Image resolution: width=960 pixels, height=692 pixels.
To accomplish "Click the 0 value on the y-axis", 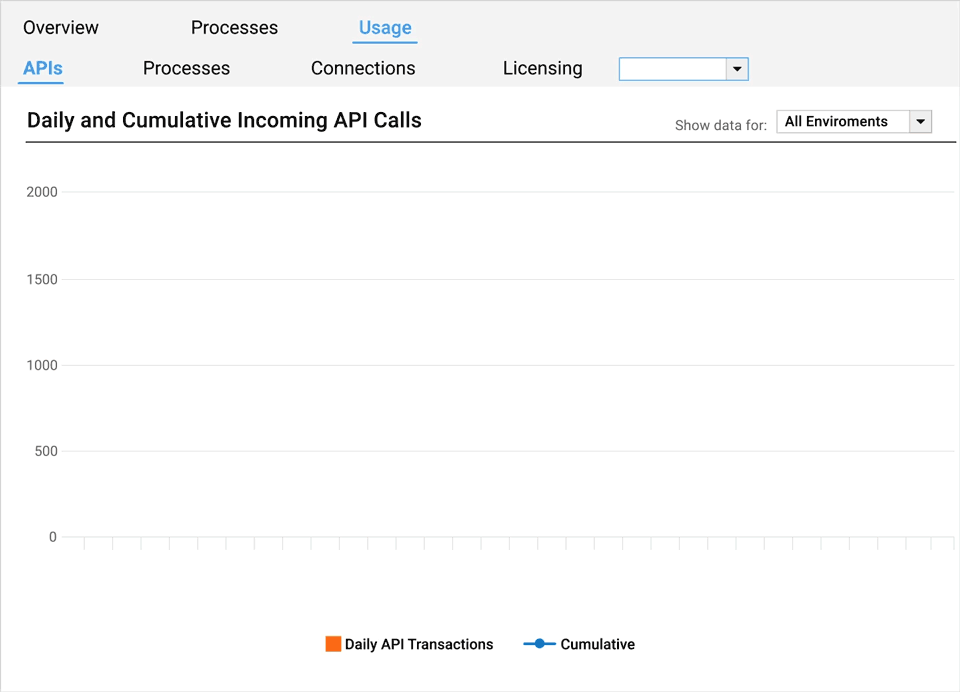I will [x=53, y=537].
